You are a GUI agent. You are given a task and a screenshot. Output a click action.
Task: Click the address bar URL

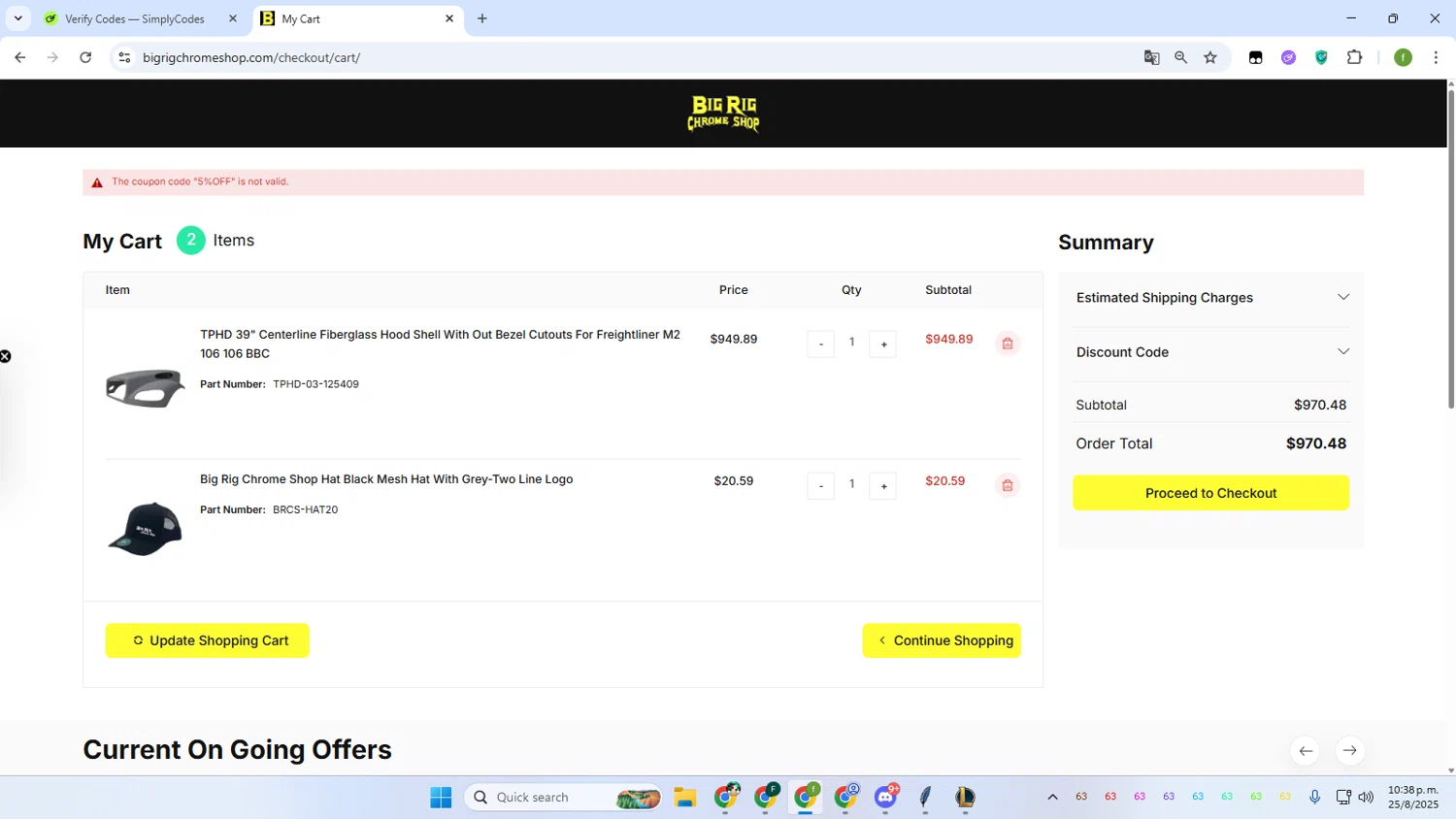pyautogui.click(x=251, y=57)
